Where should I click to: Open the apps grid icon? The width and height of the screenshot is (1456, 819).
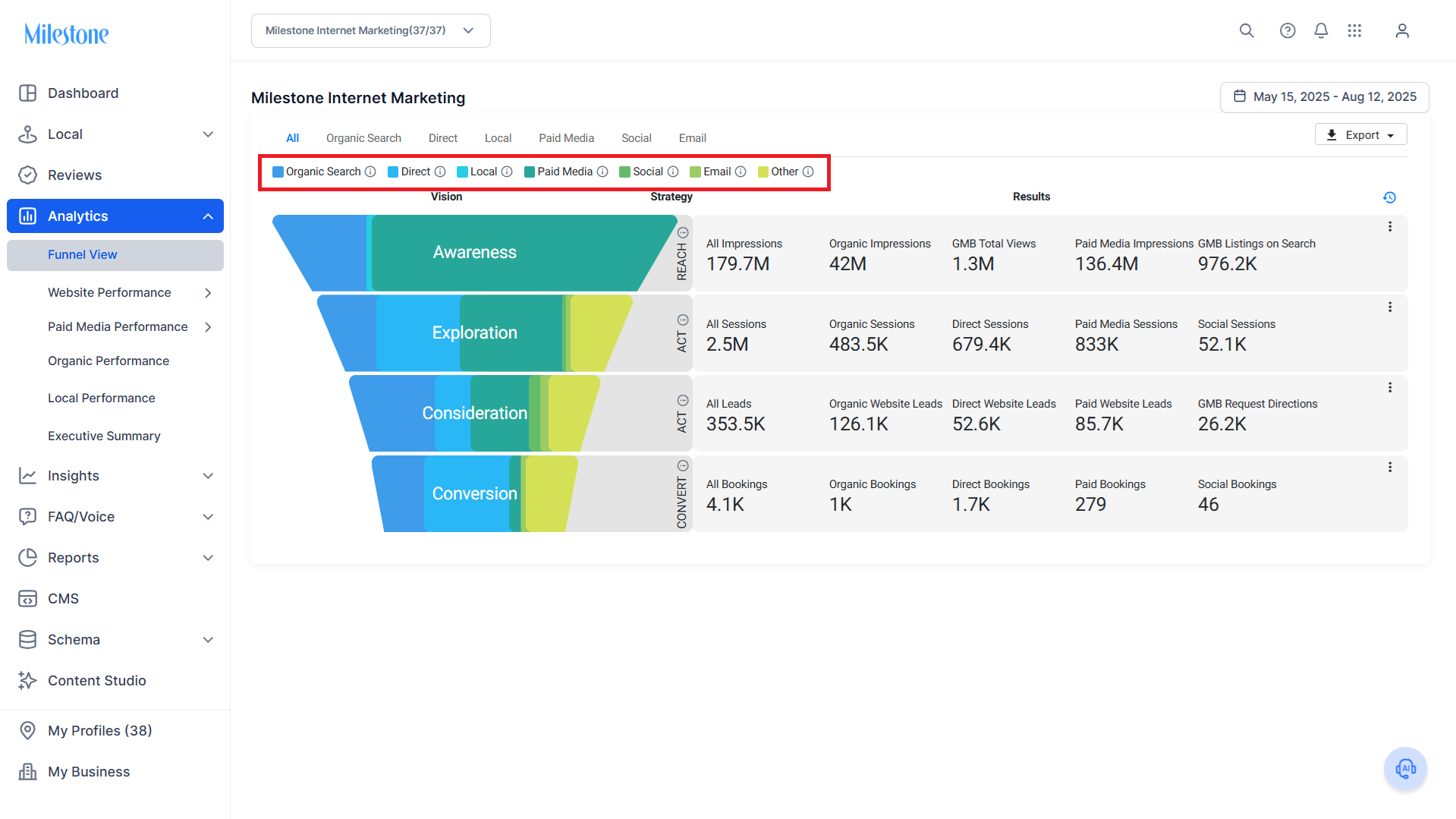click(1354, 30)
